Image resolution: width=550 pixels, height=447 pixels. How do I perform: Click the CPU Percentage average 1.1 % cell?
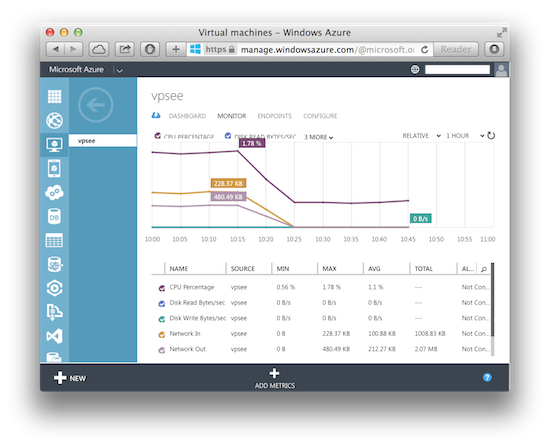376,287
